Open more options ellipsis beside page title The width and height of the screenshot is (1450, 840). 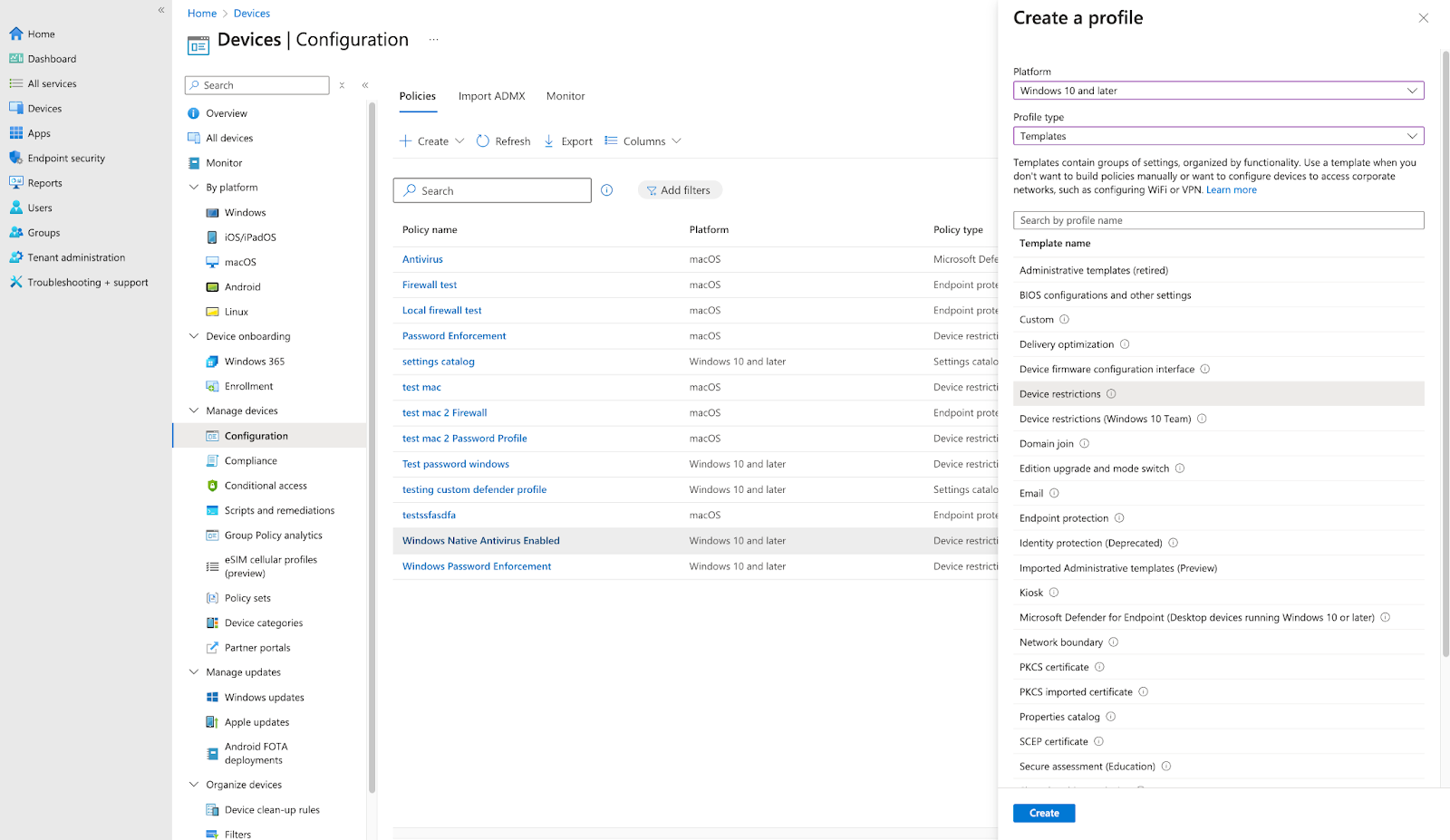tap(434, 40)
